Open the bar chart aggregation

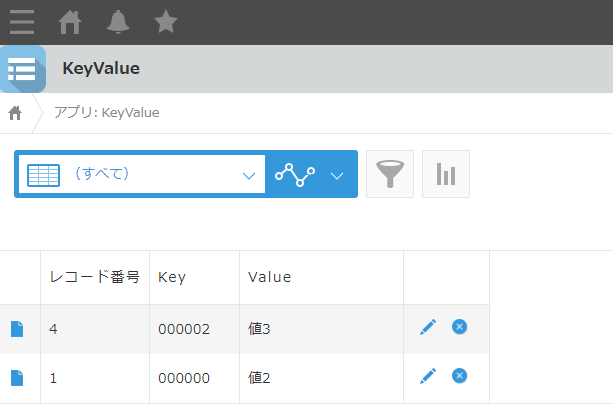(x=445, y=174)
